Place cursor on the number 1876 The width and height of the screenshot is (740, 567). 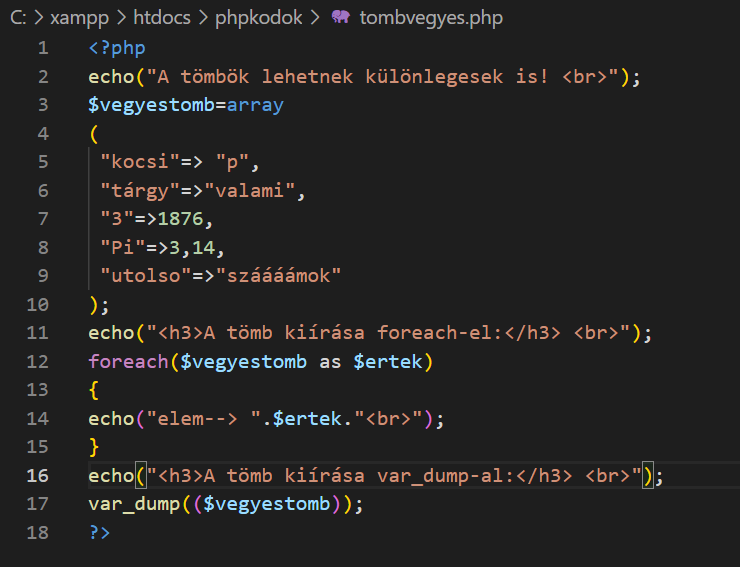pos(191,219)
